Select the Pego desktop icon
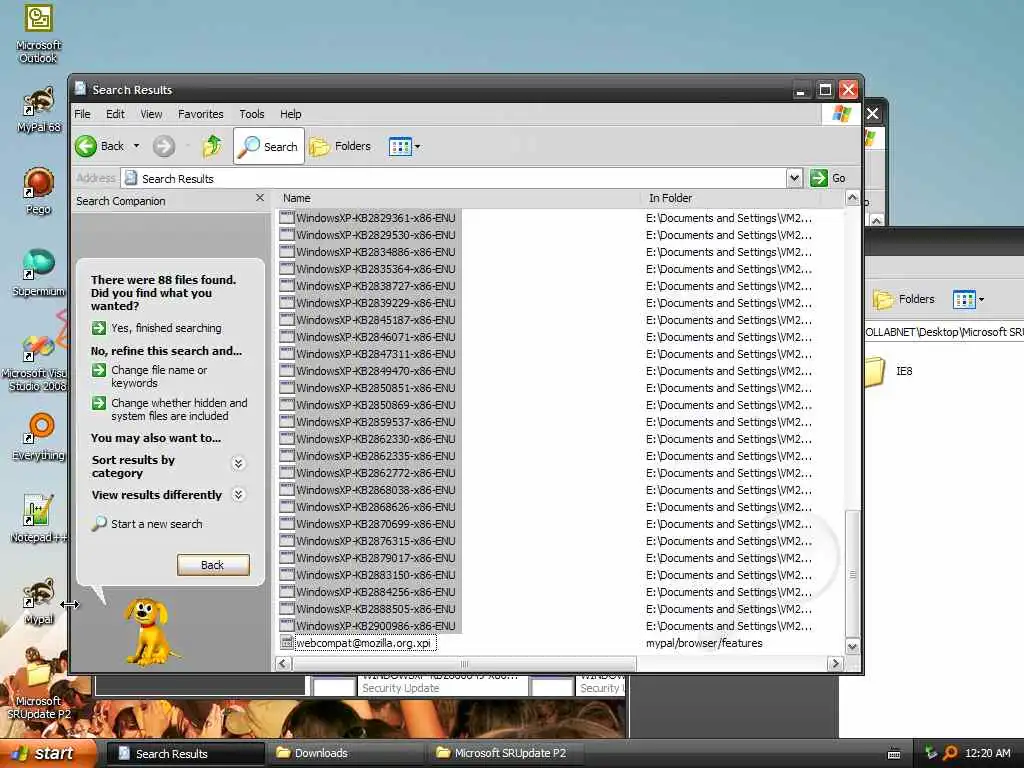Image resolution: width=1024 pixels, height=768 pixels. coord(39,191)
